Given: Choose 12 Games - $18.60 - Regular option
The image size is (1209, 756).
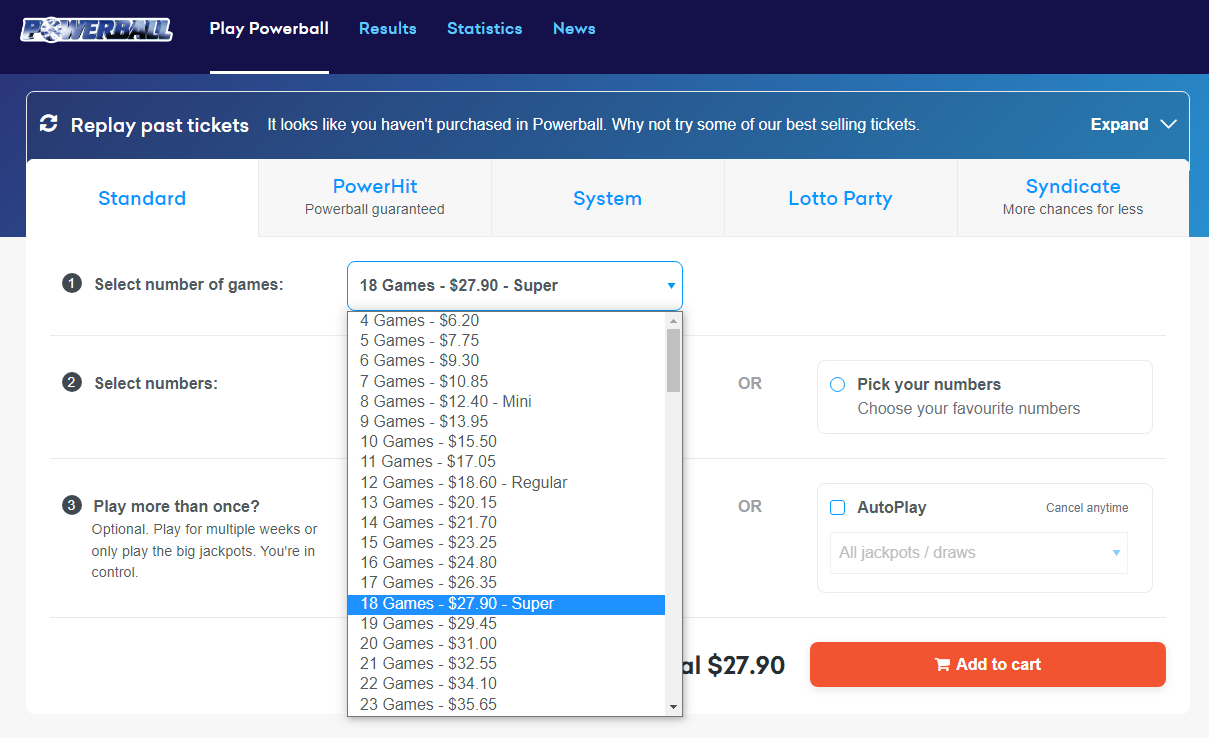Looking at the screenshot, I should click(506, 482).
